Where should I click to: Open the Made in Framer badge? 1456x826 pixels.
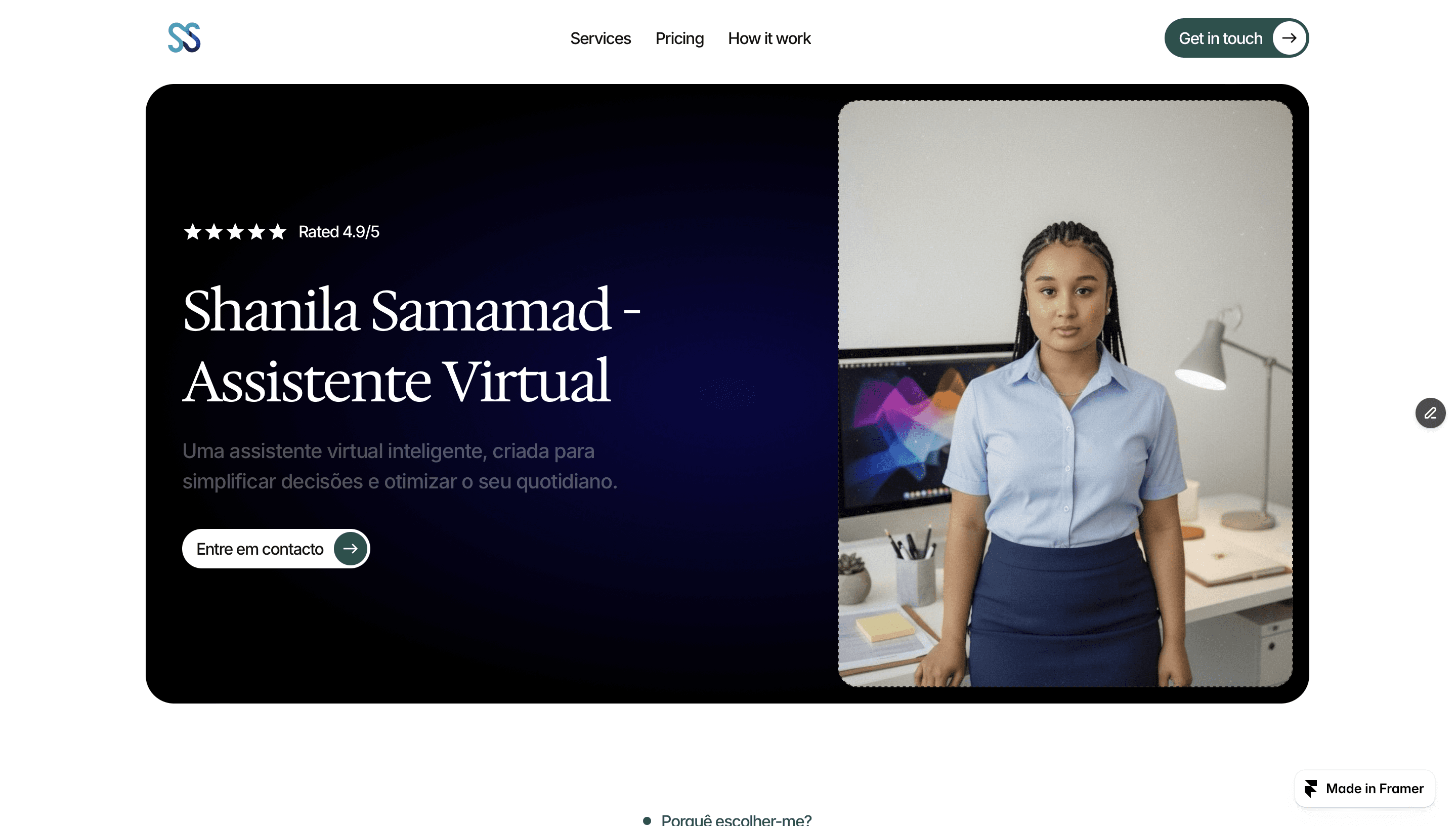point(1364,788)
